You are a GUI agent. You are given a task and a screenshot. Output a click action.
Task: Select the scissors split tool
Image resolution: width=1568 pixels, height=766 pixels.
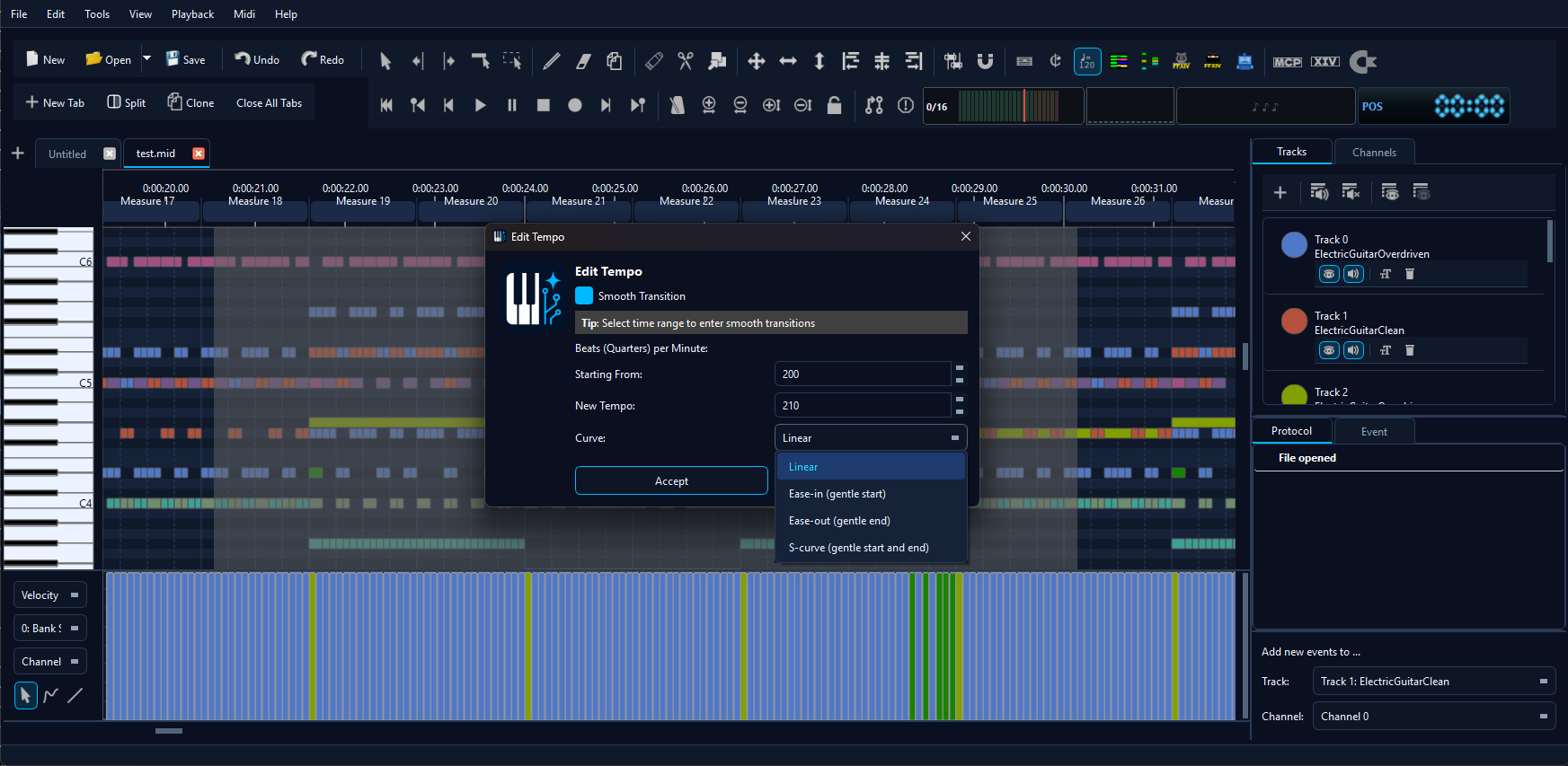click(686, 61)
